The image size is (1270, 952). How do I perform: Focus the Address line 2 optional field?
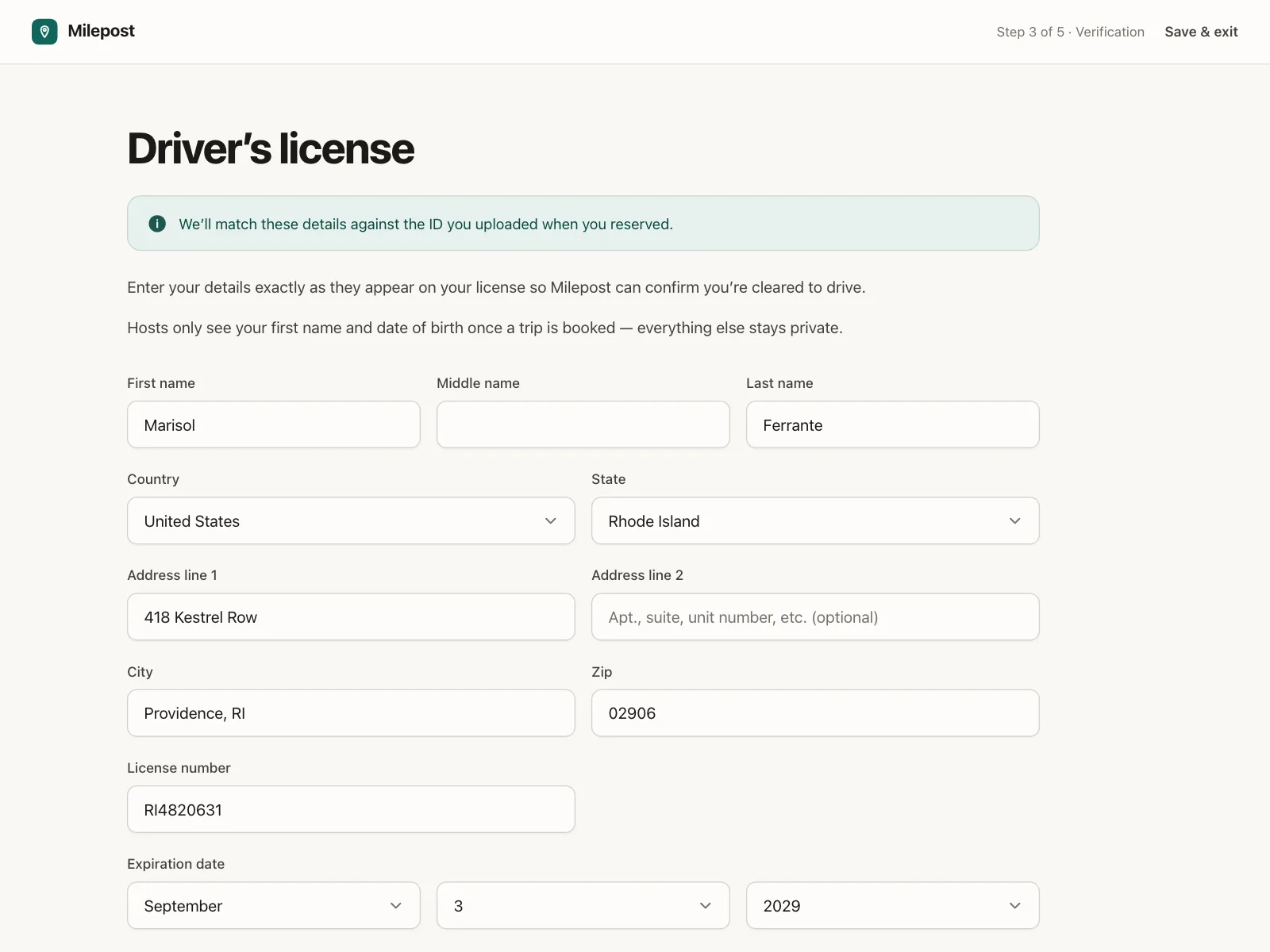(815, 617)
